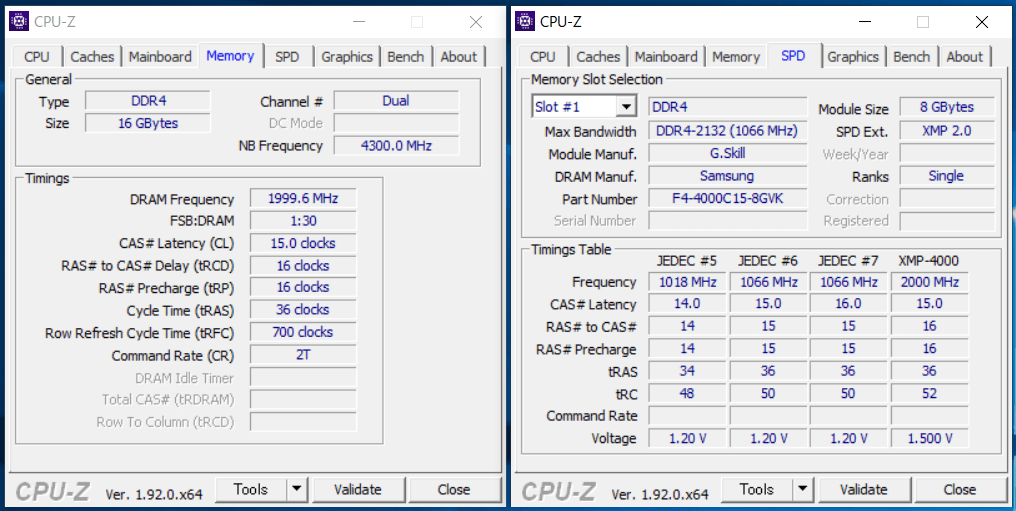The width and height of the screenshot is (1016, 511).
Task: Switch to Memory tab in right window
Action: pos(735,57)
